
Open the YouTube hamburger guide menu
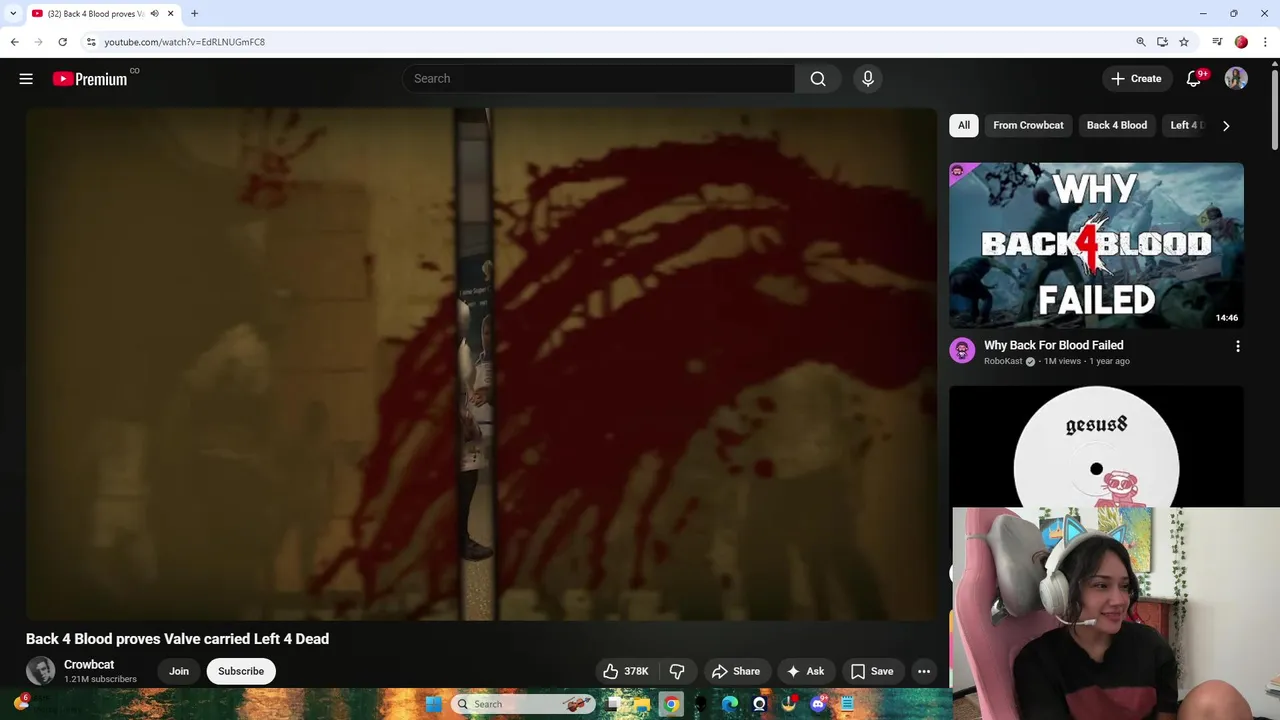coord(26,79)
